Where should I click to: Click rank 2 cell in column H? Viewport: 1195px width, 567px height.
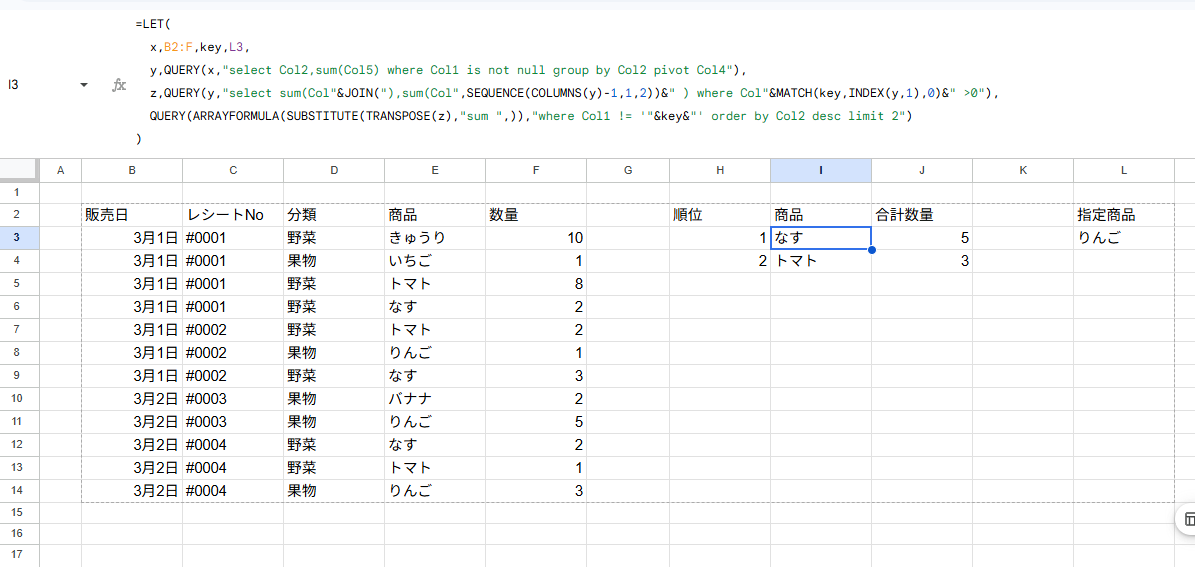(x=719, y=261)
